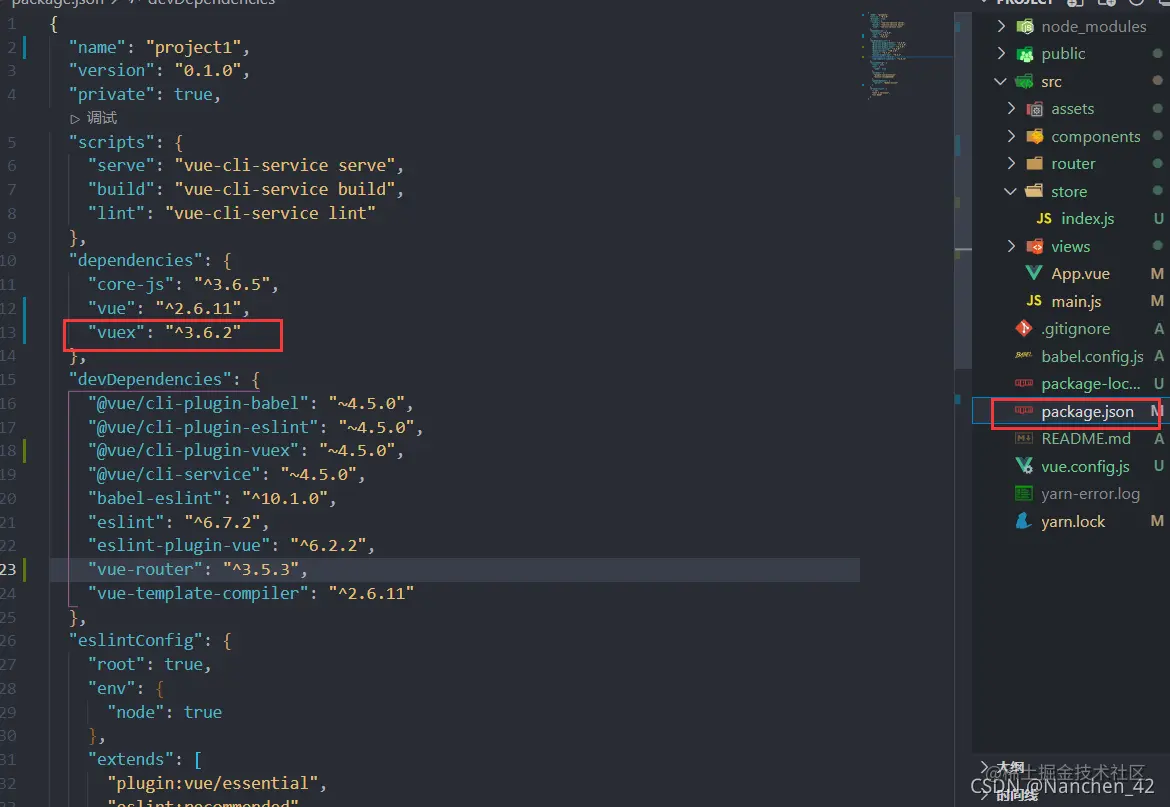Click the Vue icon of vue.config.js
The image size is (1170, 807).
1024,466
